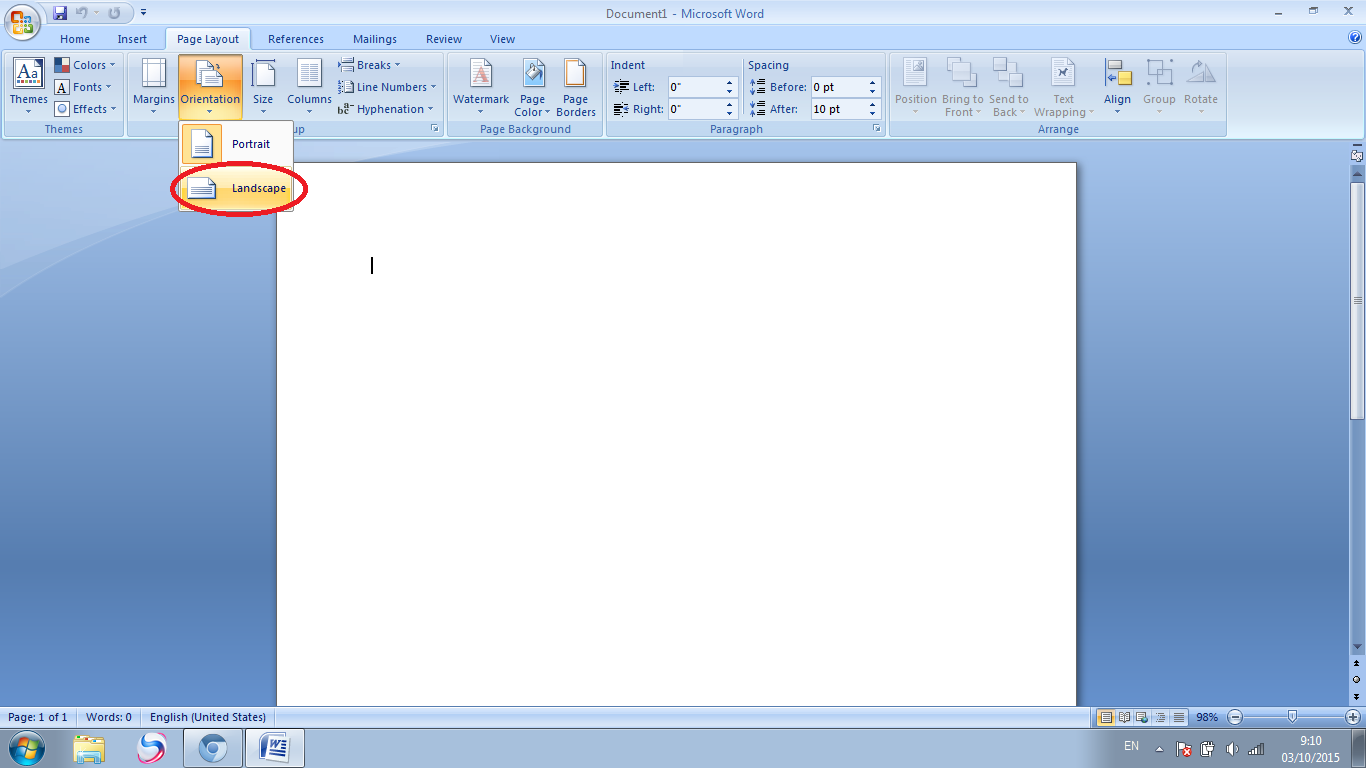This screenshot has width=1366, height=768.
Task: Open the Page Setup dialog launcher
Action: click(x=434, y=128)
